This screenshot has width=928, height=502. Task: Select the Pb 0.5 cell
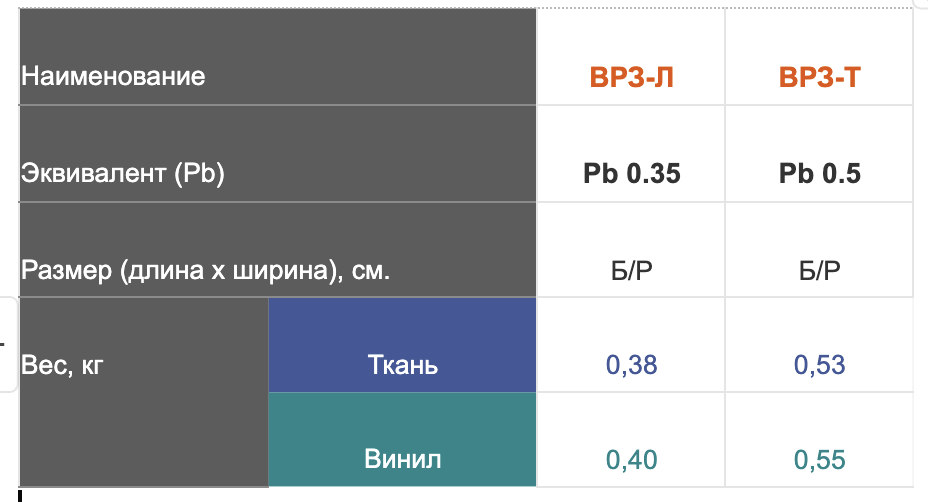point(819,174)
